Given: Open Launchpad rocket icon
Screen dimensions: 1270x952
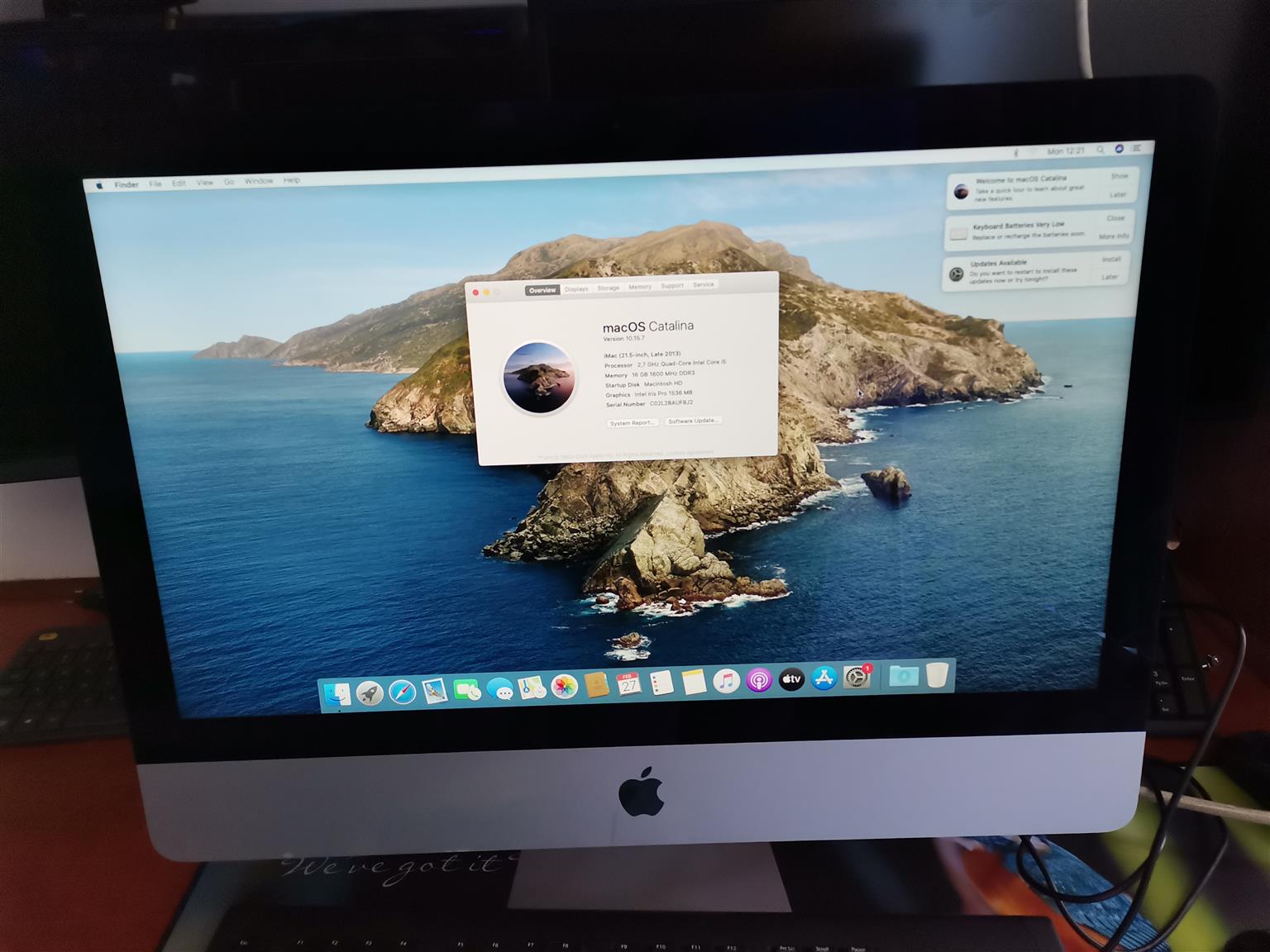Looking at the screenshot, I should tap(370, 693).
